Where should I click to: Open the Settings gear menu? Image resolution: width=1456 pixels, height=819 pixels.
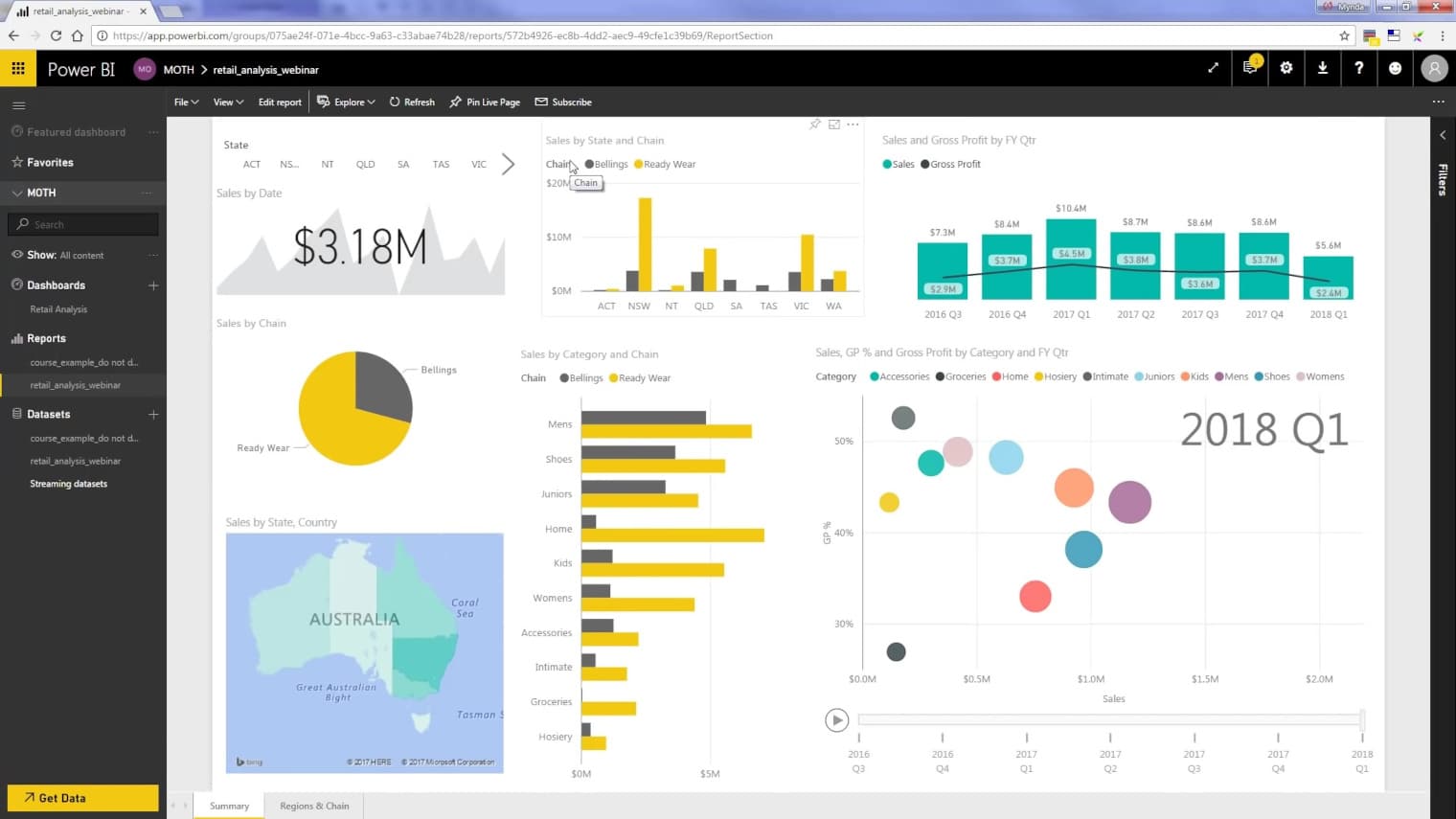tap(1285, 68)
